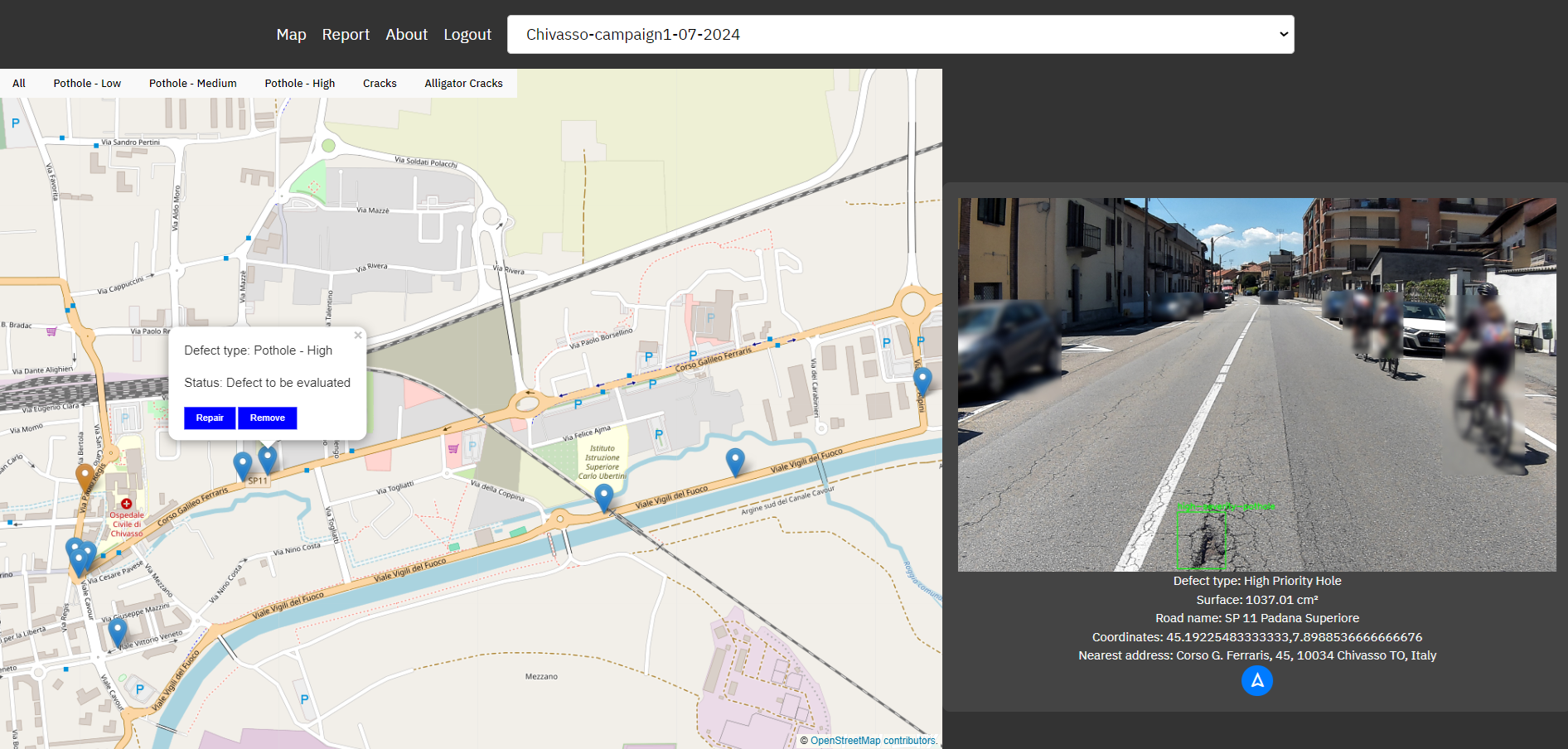
Task: Close the defect popup with the X
Action: click(358, 336)
